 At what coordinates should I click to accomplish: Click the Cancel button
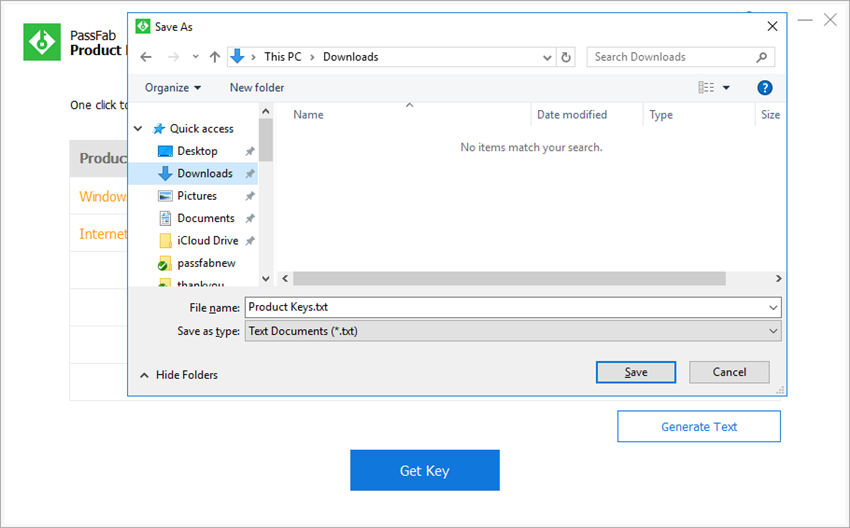pos(729,372)
